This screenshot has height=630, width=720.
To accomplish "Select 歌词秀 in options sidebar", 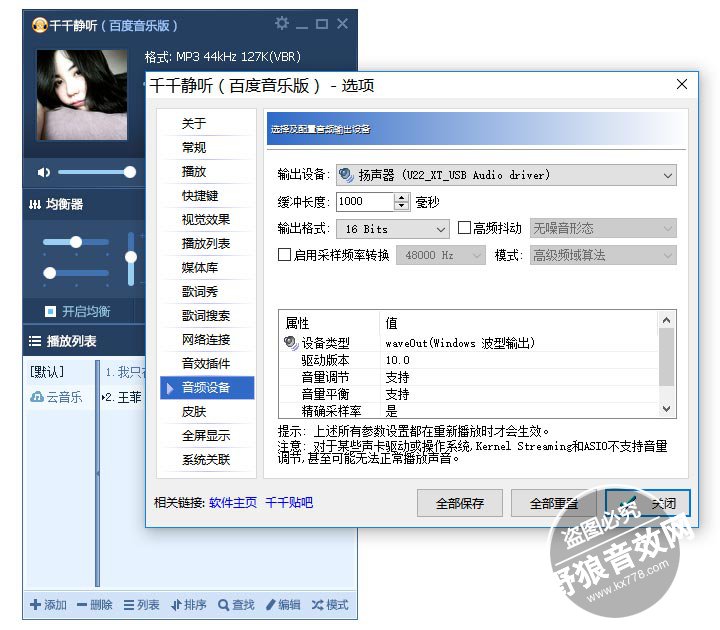I will [x=207, y=292].
